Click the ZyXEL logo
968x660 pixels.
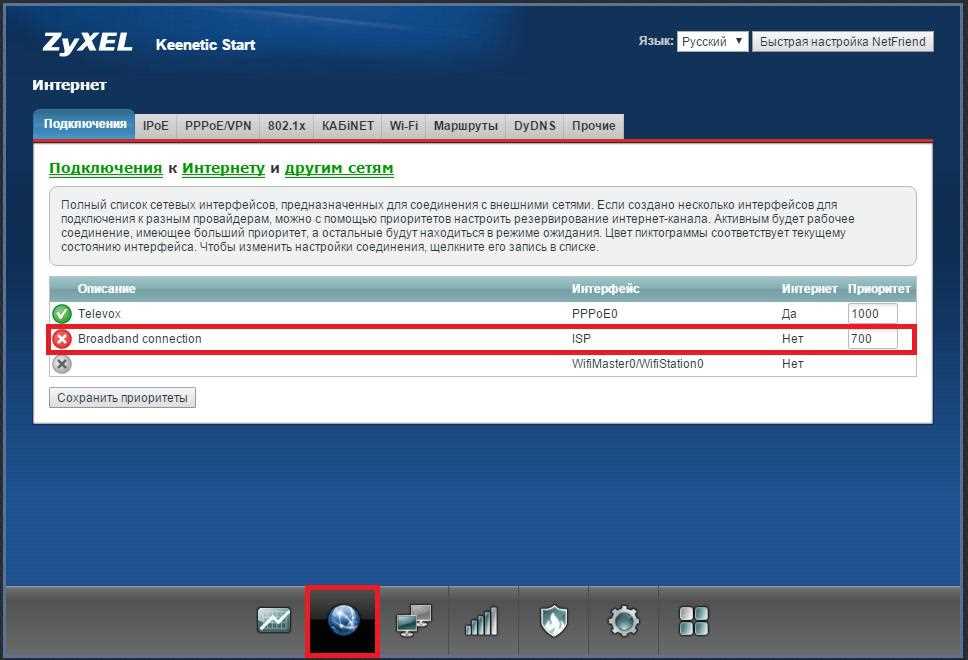(x=87, y=43)
